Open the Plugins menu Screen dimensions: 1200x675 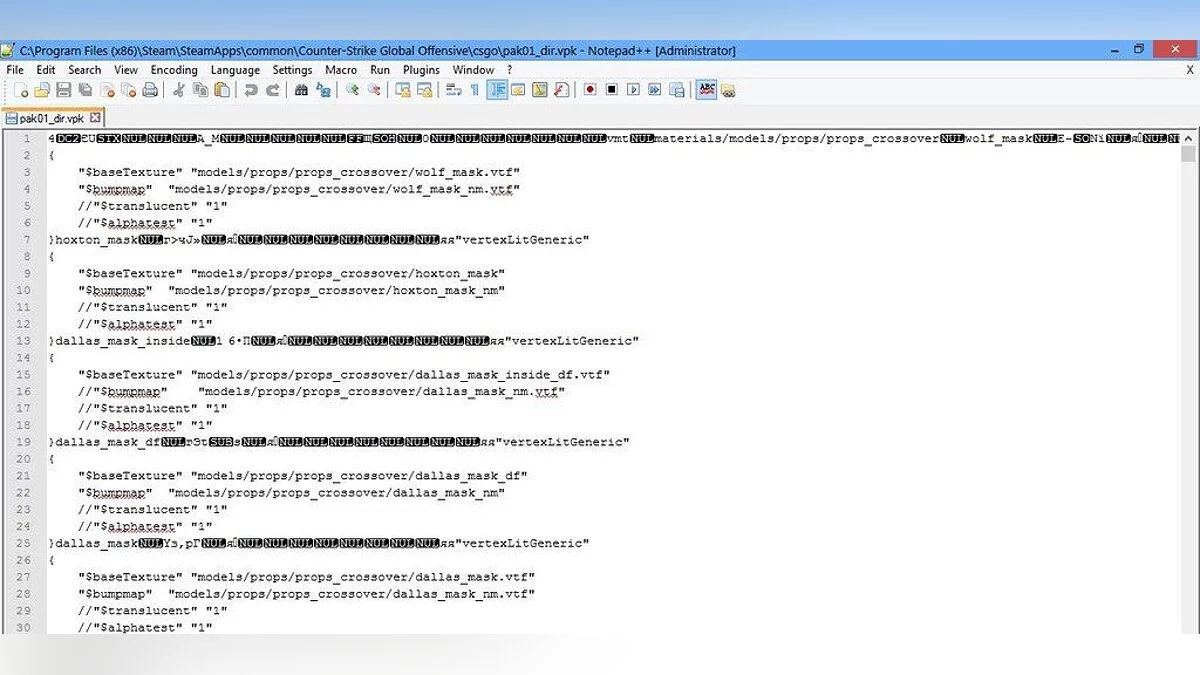click(422, 70)
